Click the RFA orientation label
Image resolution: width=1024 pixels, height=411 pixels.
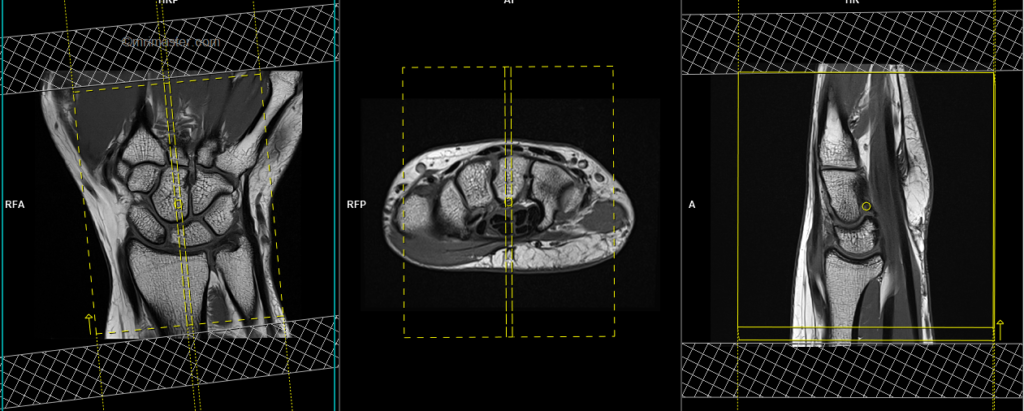click(14, 205)
